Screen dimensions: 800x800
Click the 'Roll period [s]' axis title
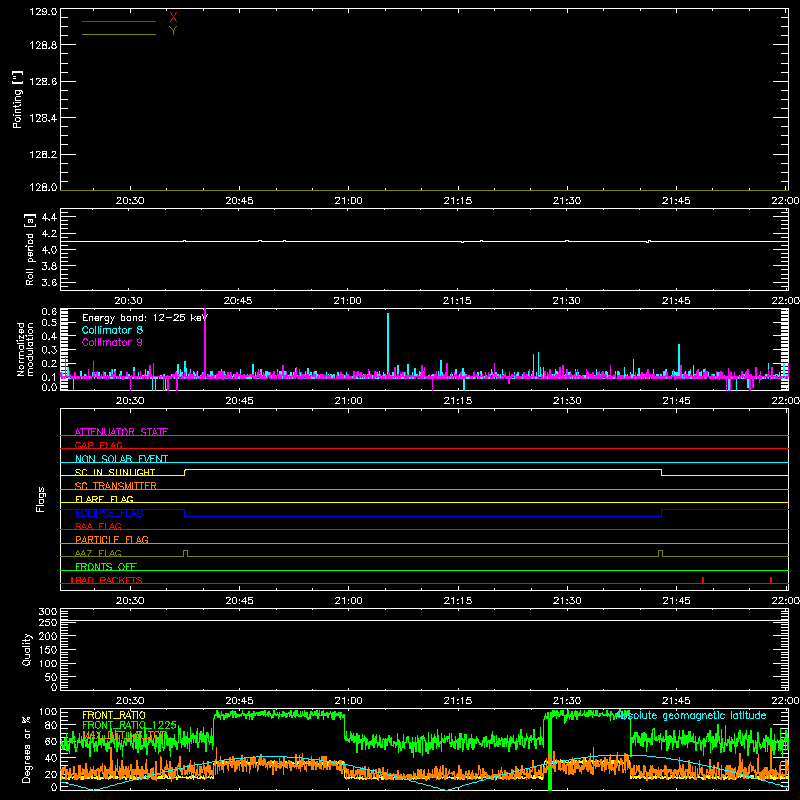[30, 249]
